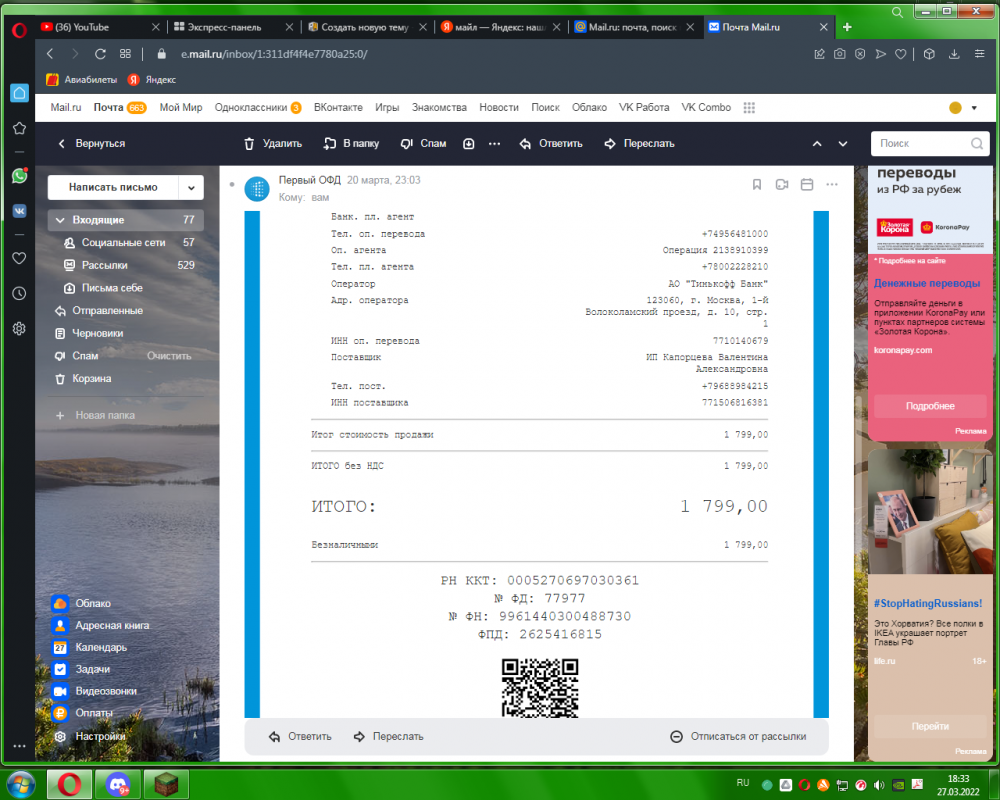Add a new browser tab with the plus
Image resolution: width=1000 pixels, height=800 pixels.
(x=847, y=27)
